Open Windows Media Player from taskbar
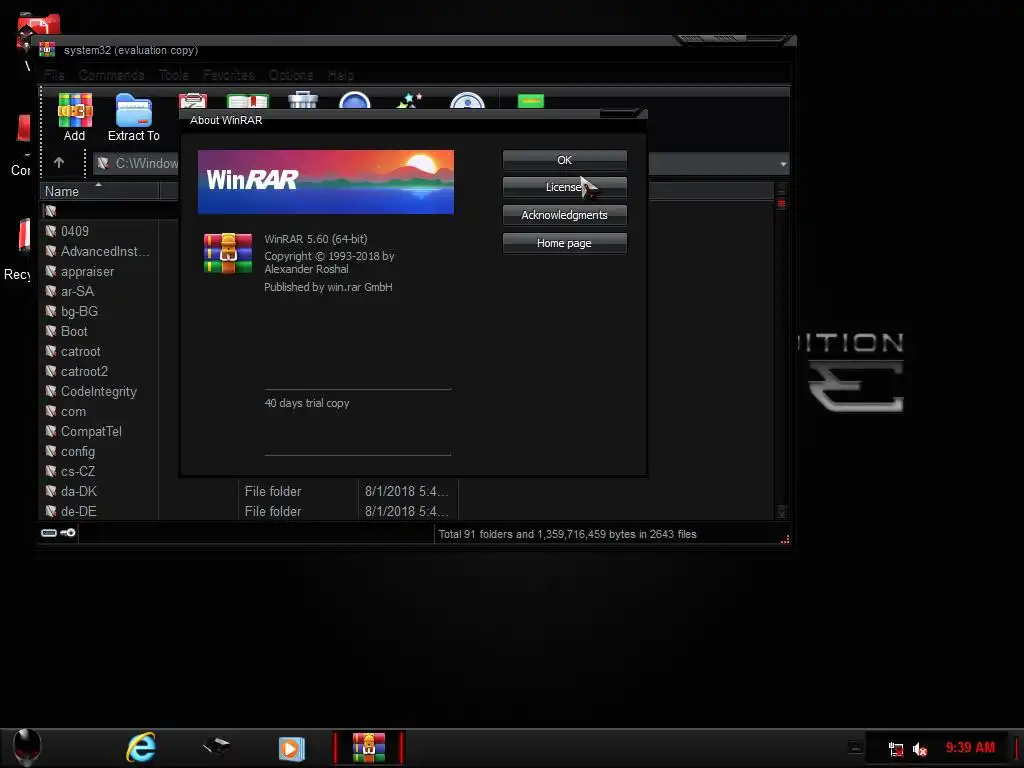This screenshot has height=768, width=1024. [291, 748]
